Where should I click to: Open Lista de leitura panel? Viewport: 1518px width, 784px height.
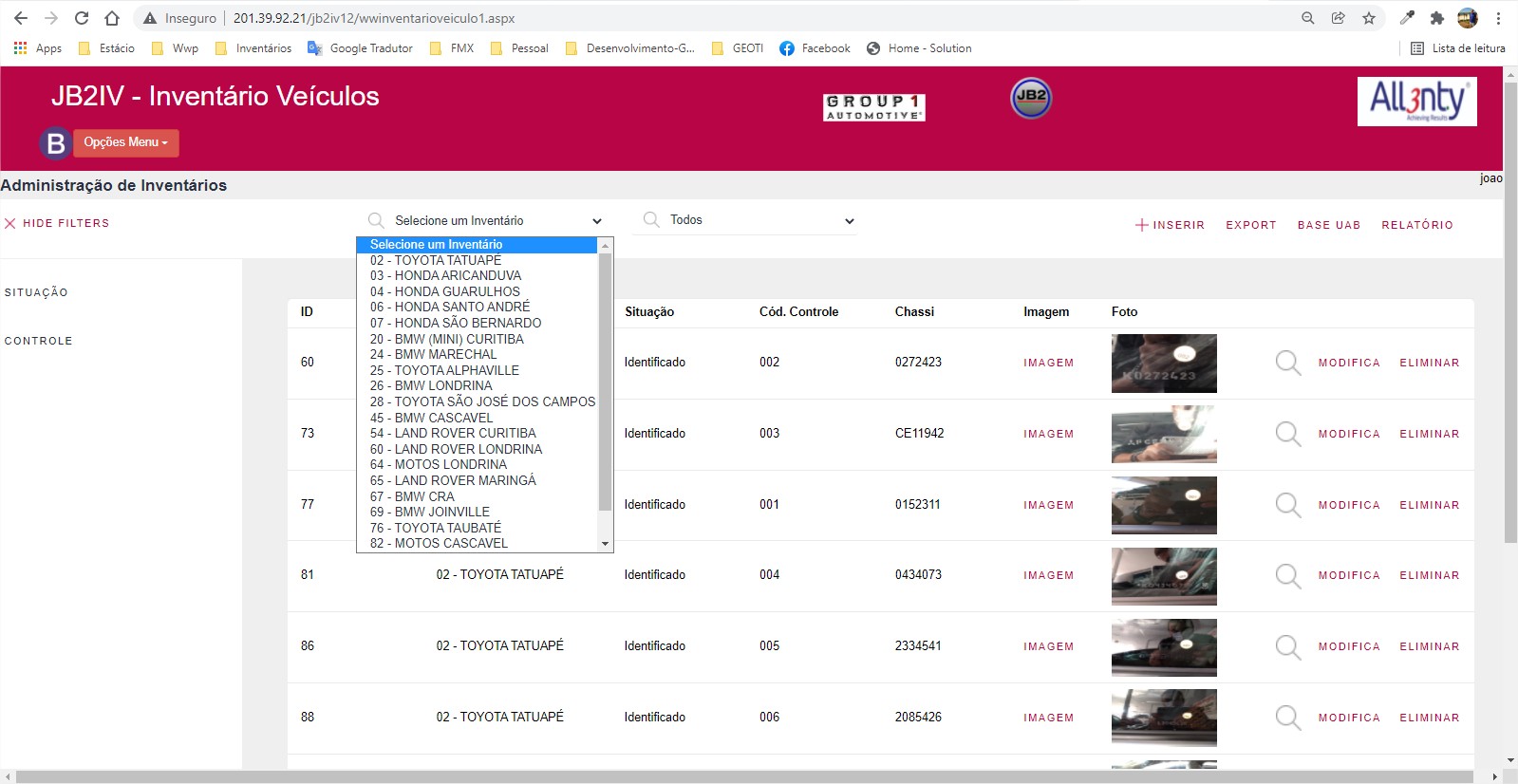(1458, 48)
